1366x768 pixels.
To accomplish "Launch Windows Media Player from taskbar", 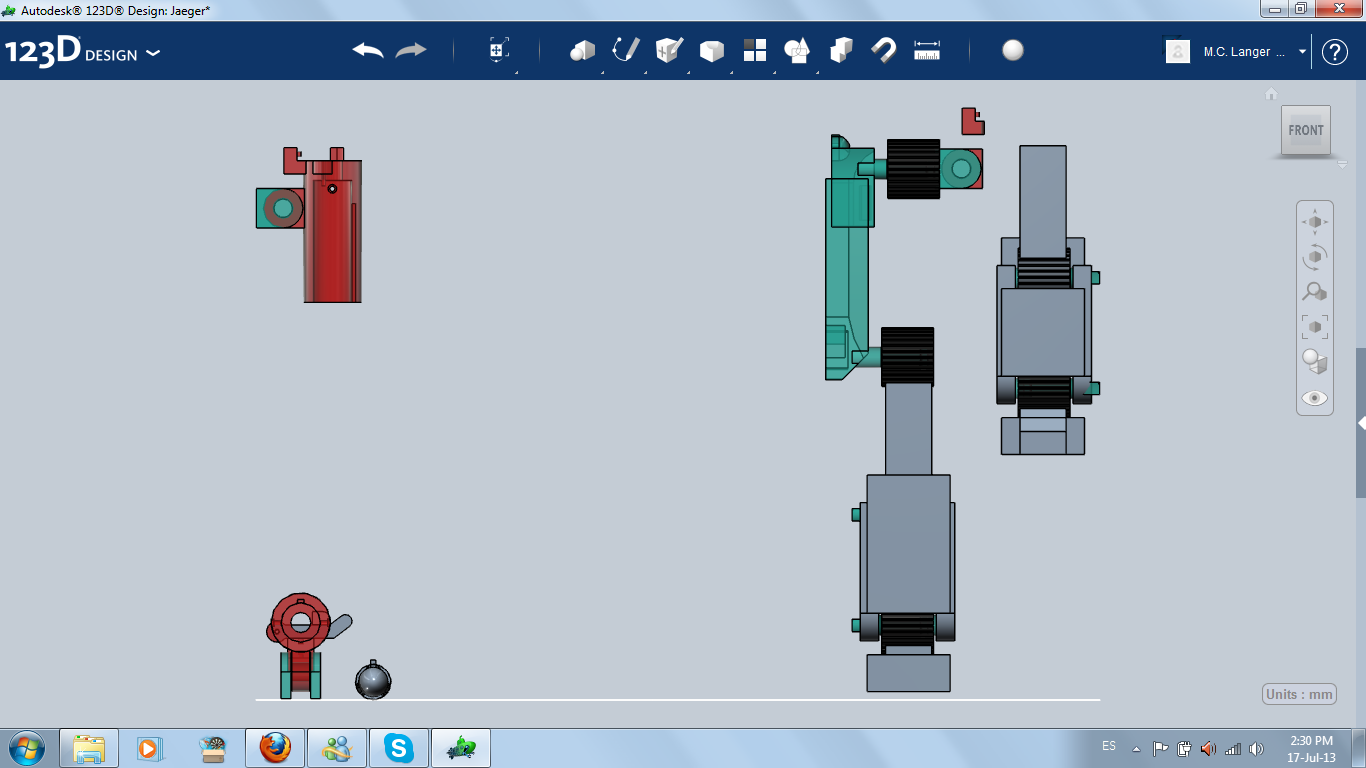I will [x=149, y=748].
